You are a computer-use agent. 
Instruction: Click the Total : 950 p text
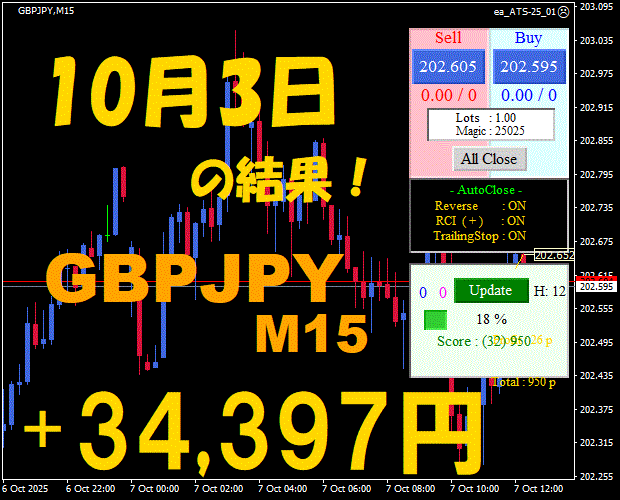coord(524,382)
